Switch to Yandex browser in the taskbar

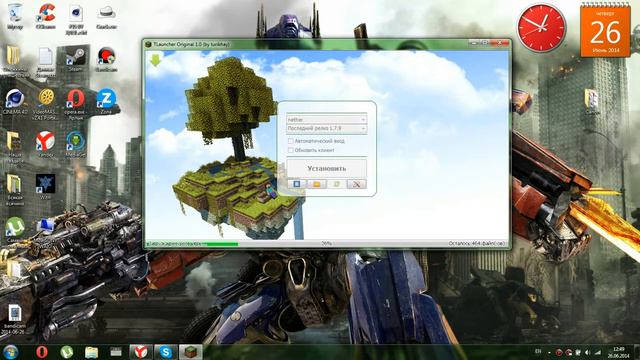[x=141, y=352]
